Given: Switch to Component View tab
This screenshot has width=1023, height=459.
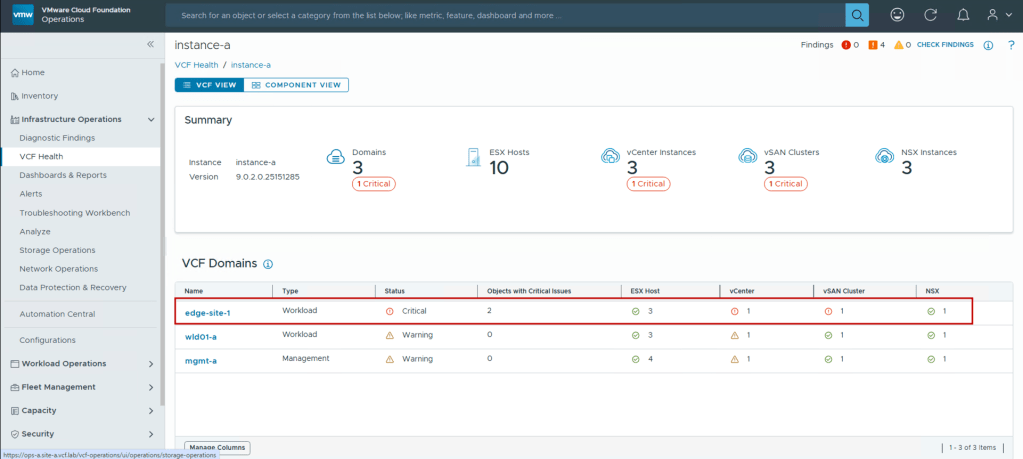Looking at the screenshot, I should [x=296, y=85].
